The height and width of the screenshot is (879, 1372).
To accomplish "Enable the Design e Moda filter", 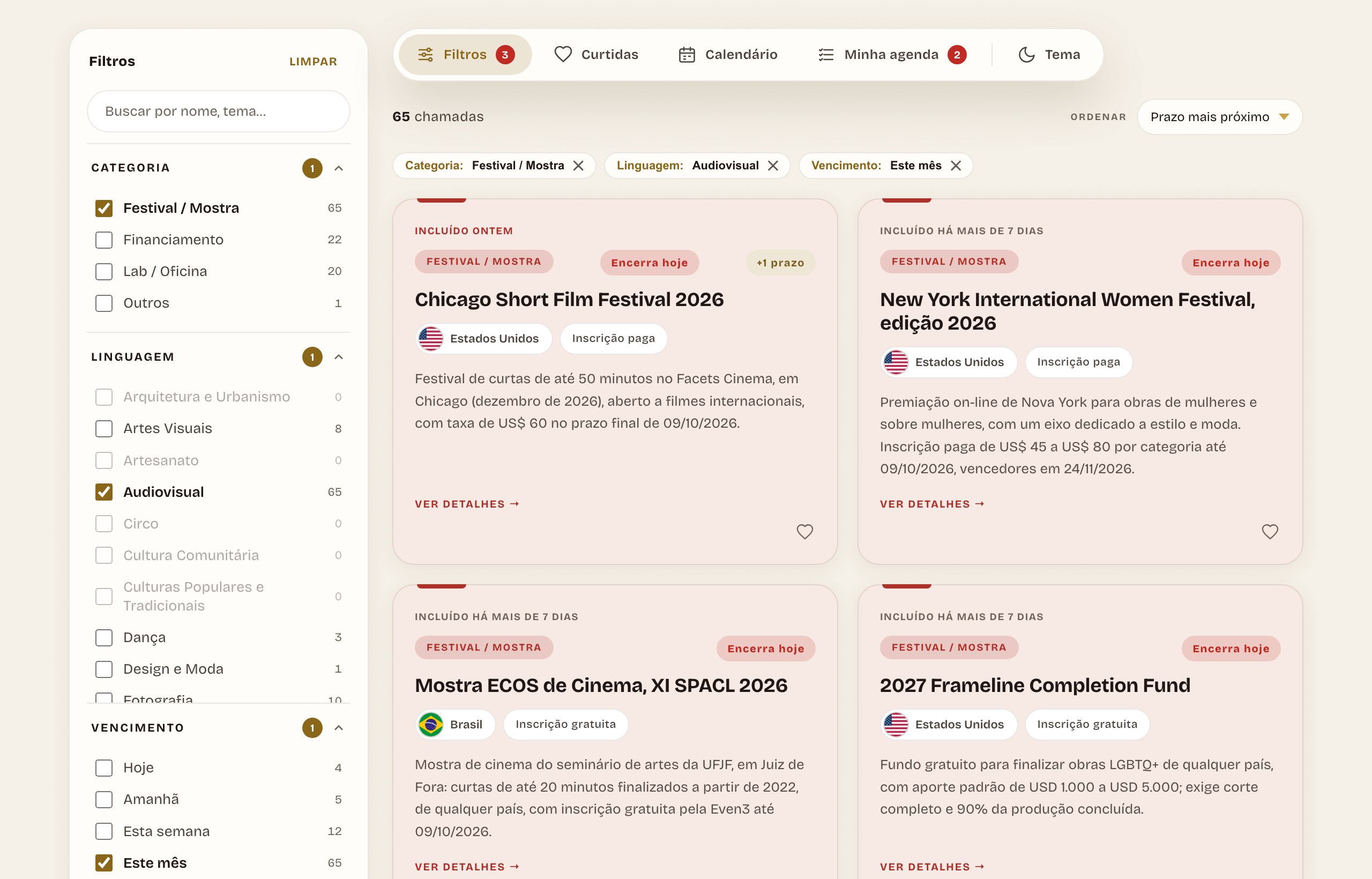I will coord(104,669).
